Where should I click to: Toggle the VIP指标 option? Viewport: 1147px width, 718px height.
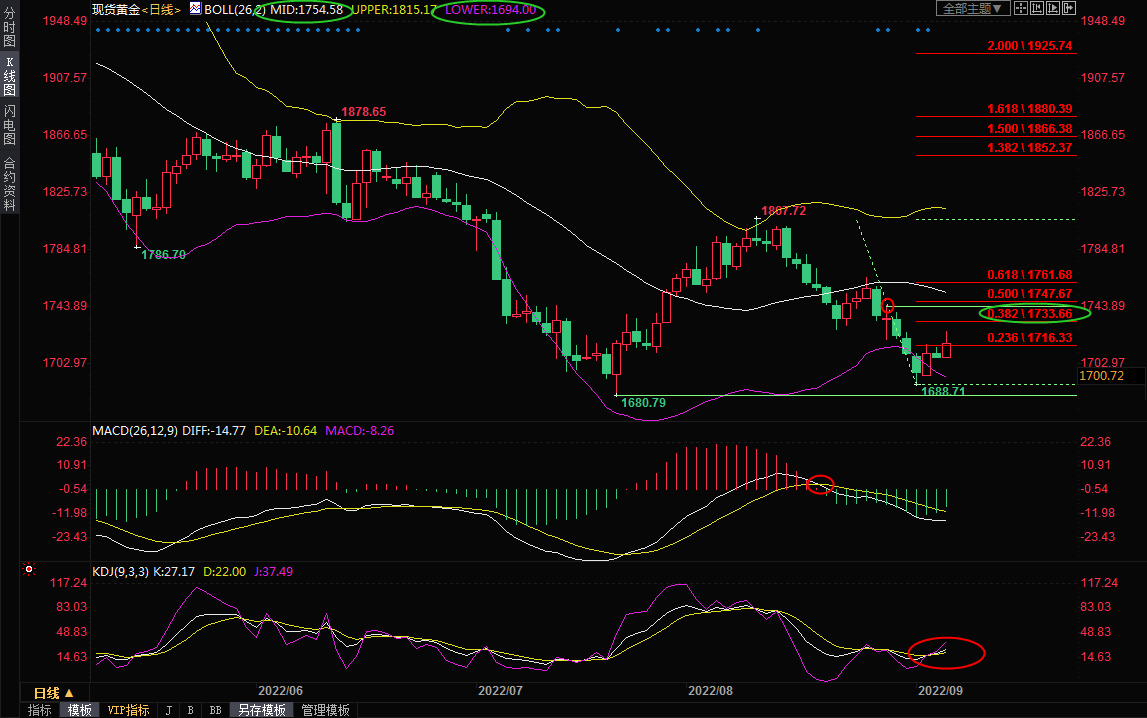[x=128, y=710]
